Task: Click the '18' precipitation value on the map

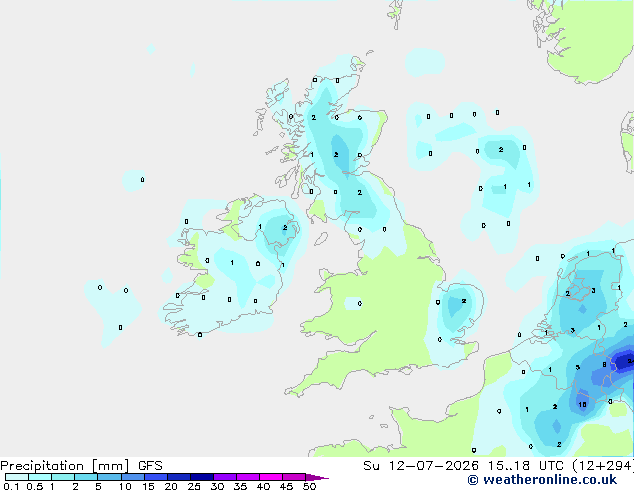Action: click(582, 404)
